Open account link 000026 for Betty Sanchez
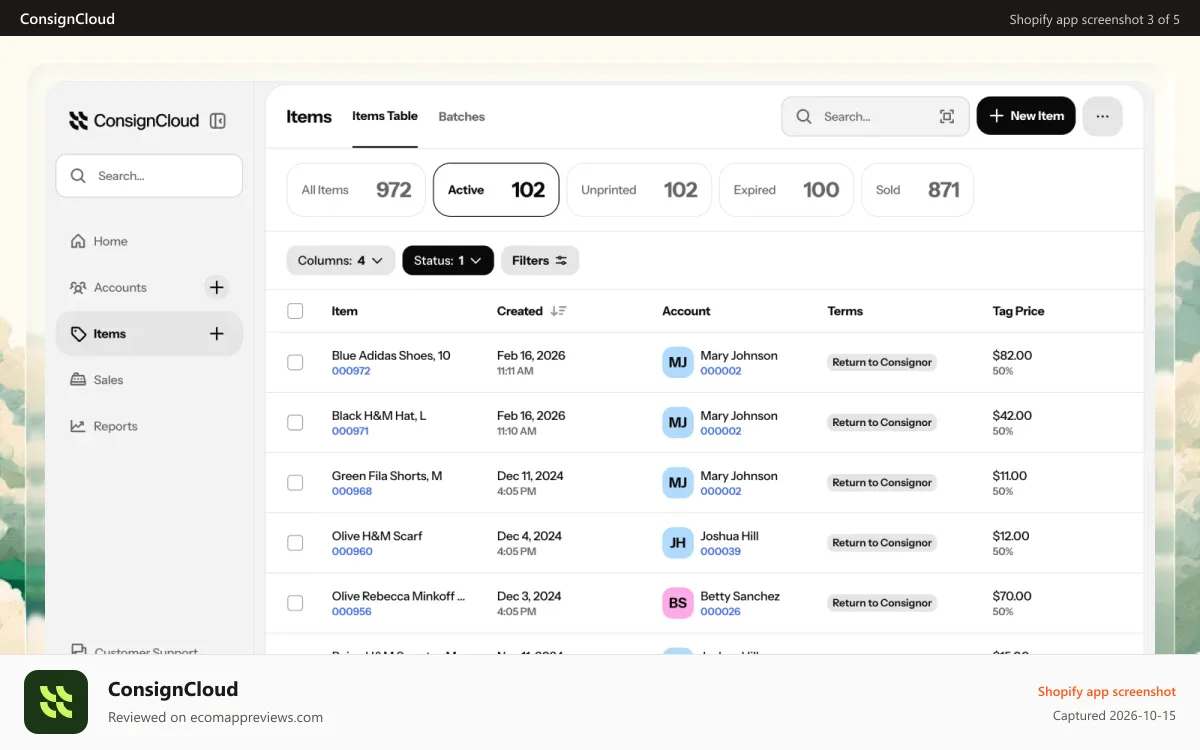1200x750 pixels. [720, 611]
